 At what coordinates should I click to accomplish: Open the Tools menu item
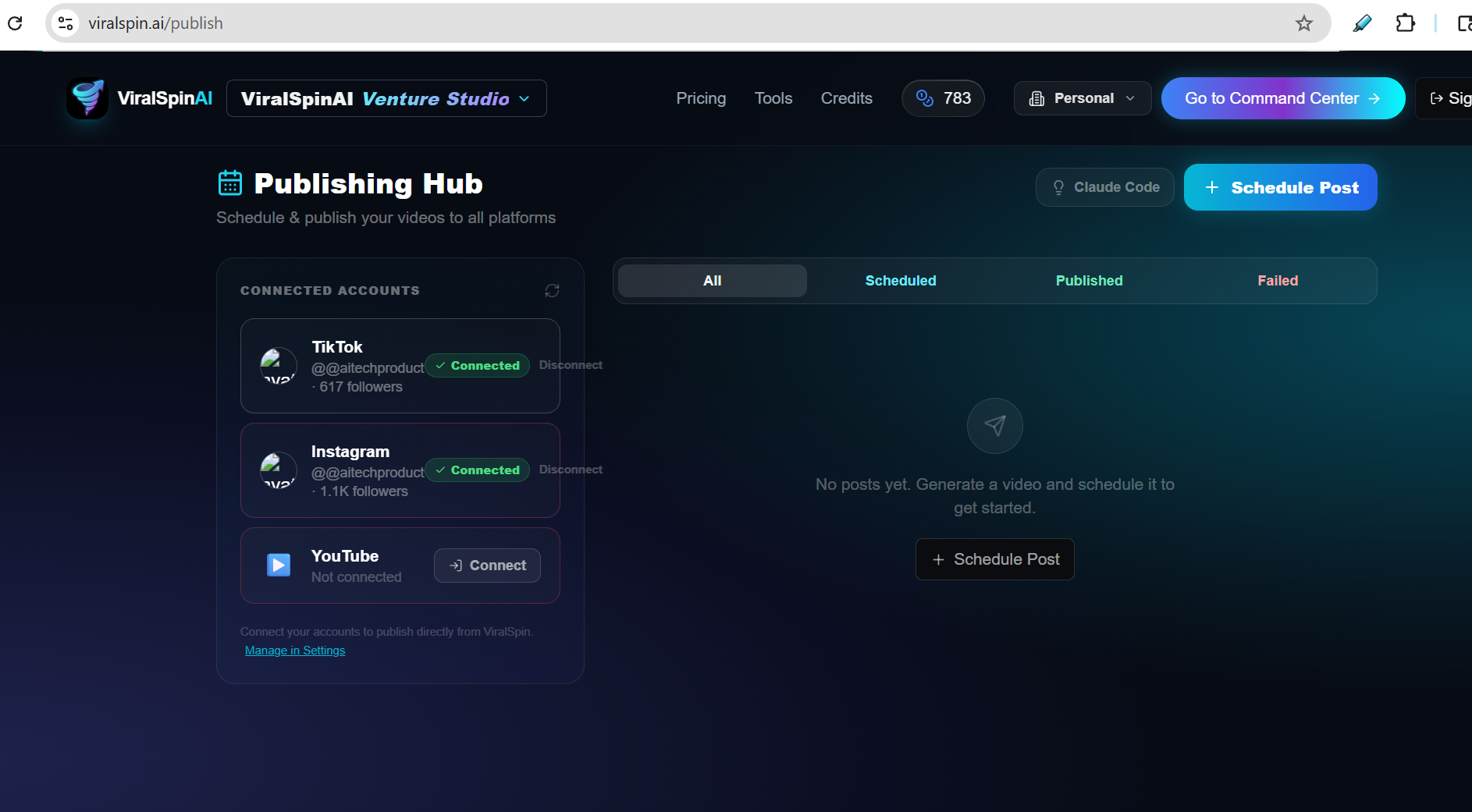pos(773,98)
